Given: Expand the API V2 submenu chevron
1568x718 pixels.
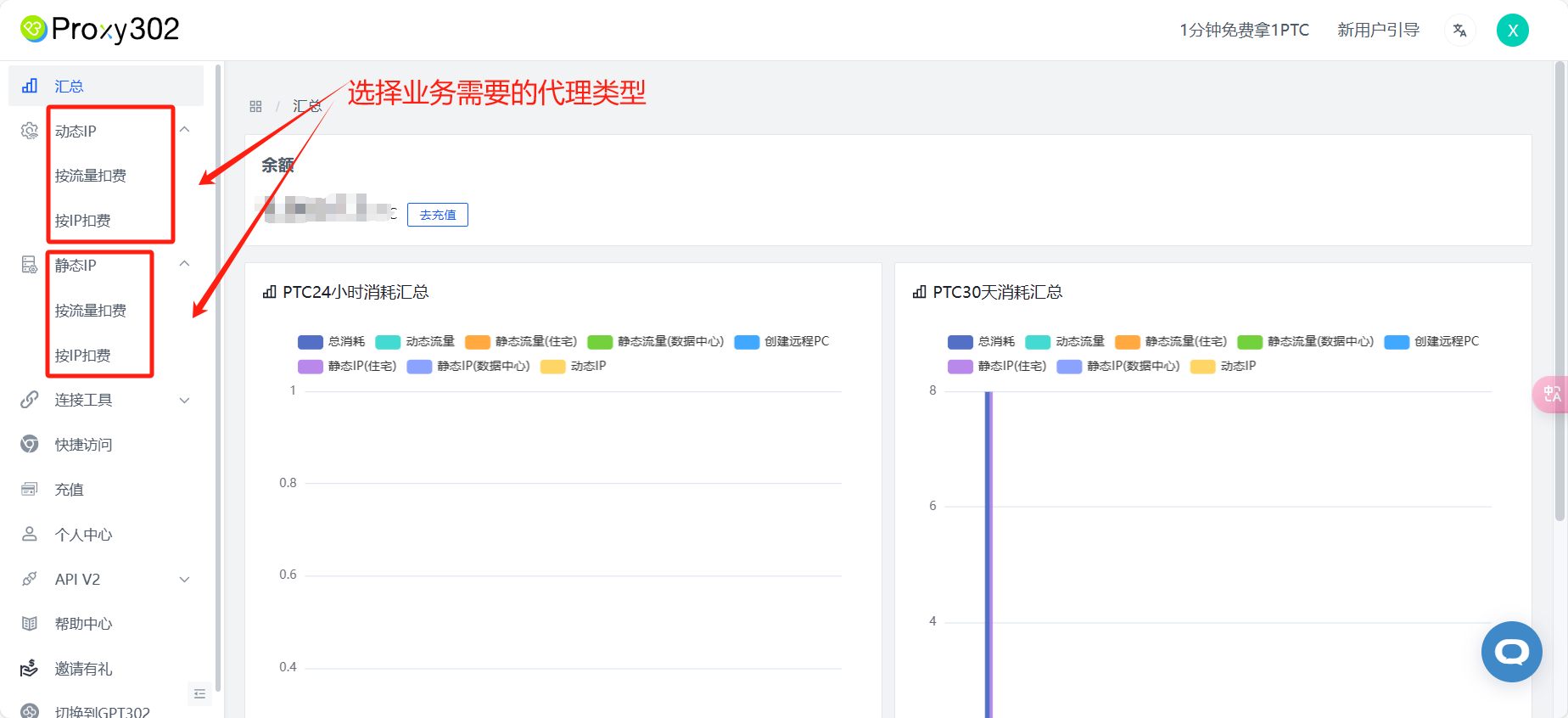Looking at the screenshot, I should tap(185, 579).
